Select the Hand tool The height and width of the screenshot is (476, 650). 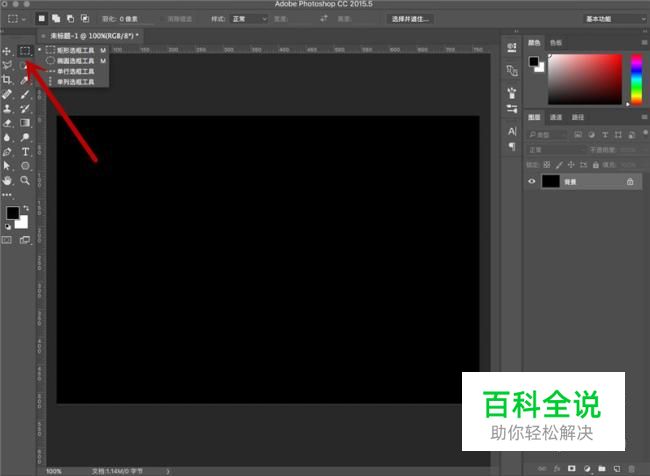click(7, 180)
